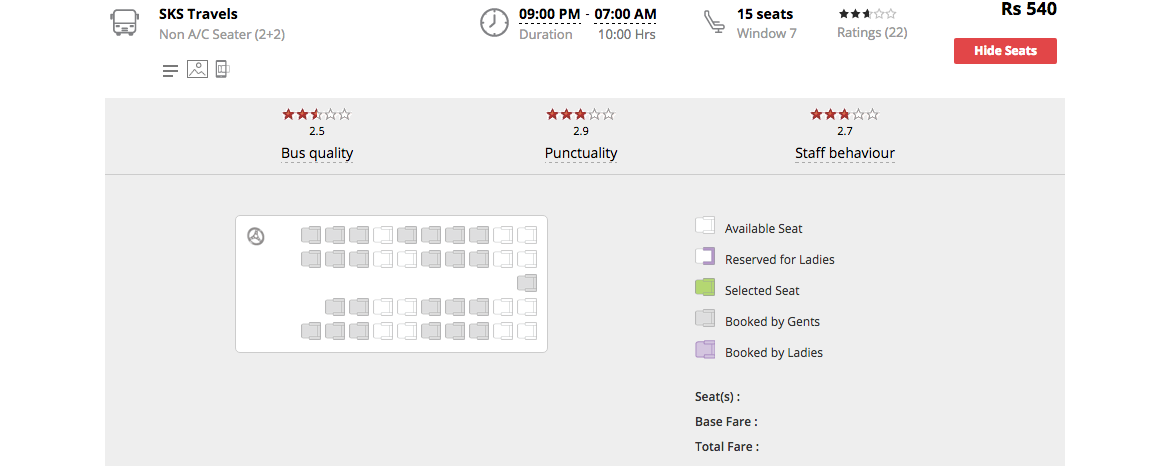Image resolution: width=1169 pixels, height=466 pixels.
Task: Select the first available seat in top row
Action: 383,236
